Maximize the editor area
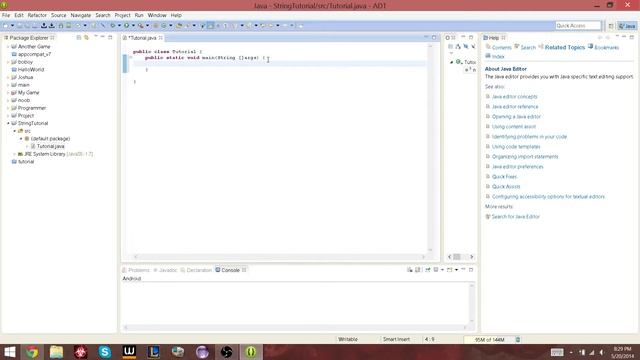Screen dimensions: 640x360 434,37
